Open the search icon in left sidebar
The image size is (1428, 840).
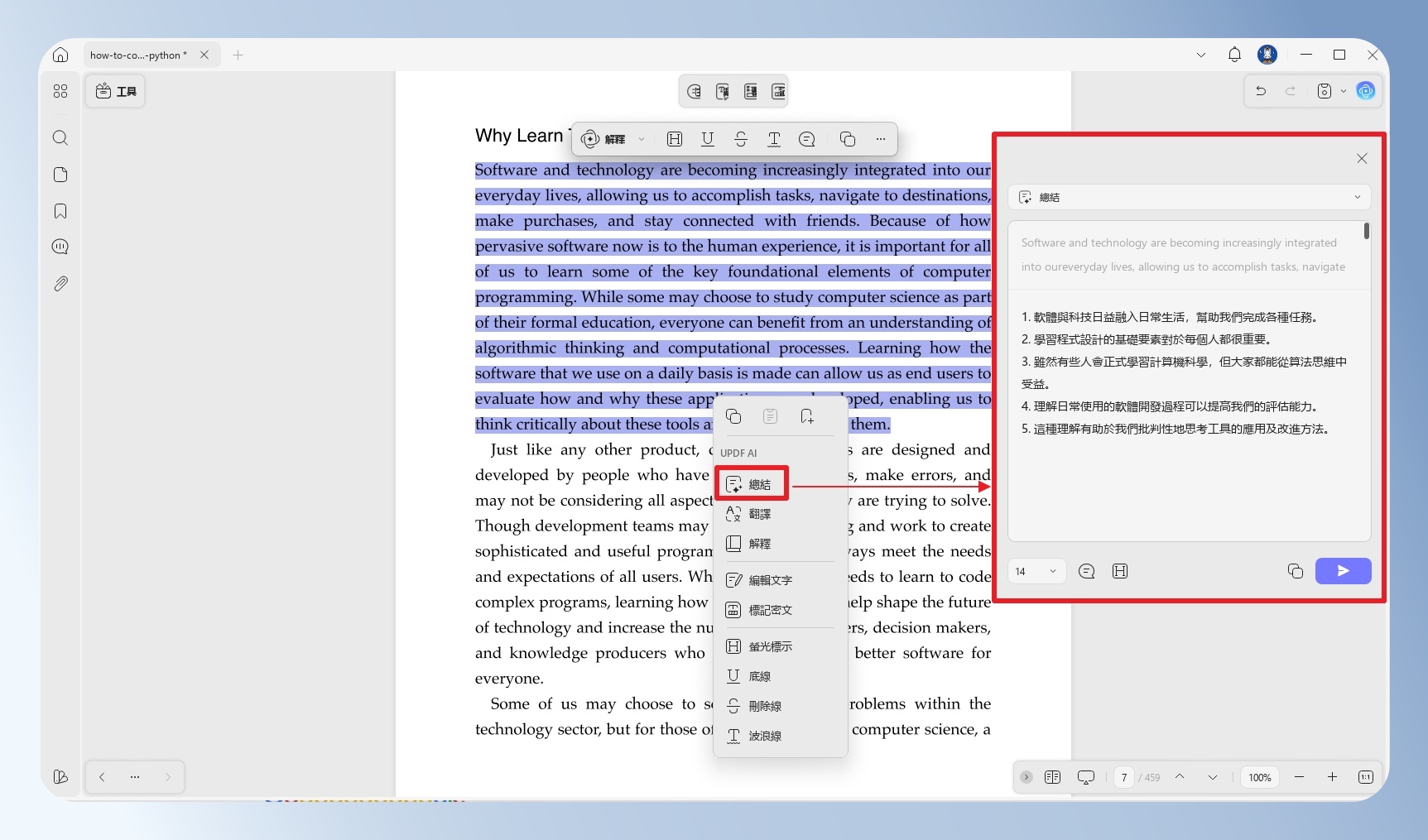[x=60, y=137]
